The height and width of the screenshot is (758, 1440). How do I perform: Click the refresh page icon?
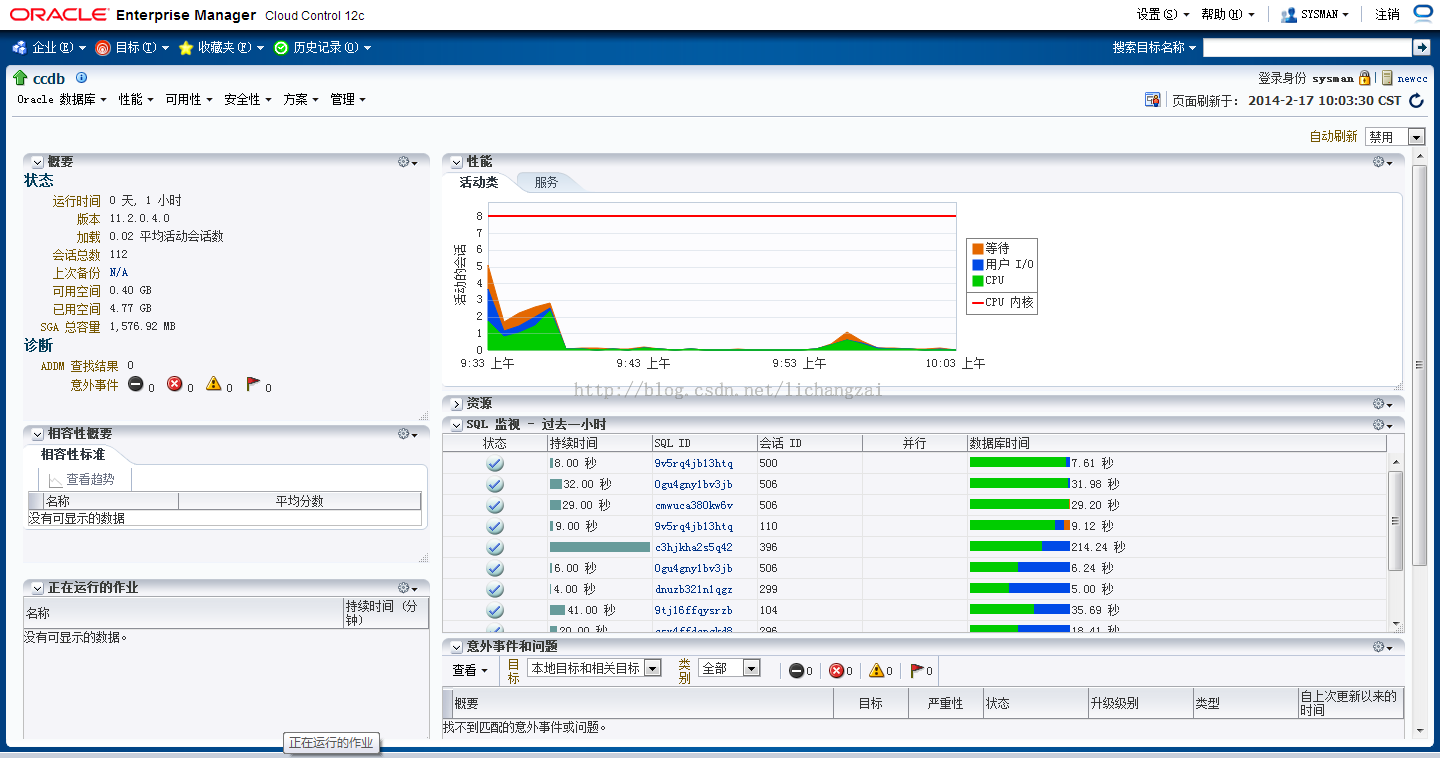click(x=1416, y=100)
